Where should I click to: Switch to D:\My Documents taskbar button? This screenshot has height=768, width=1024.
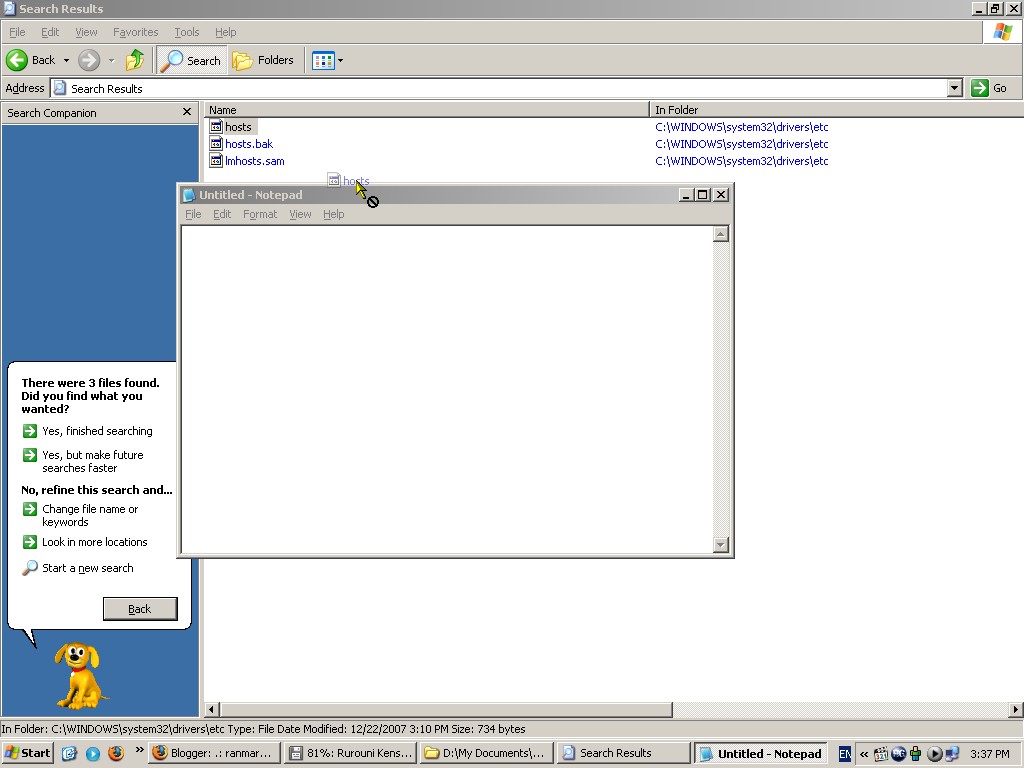[487, 753]
